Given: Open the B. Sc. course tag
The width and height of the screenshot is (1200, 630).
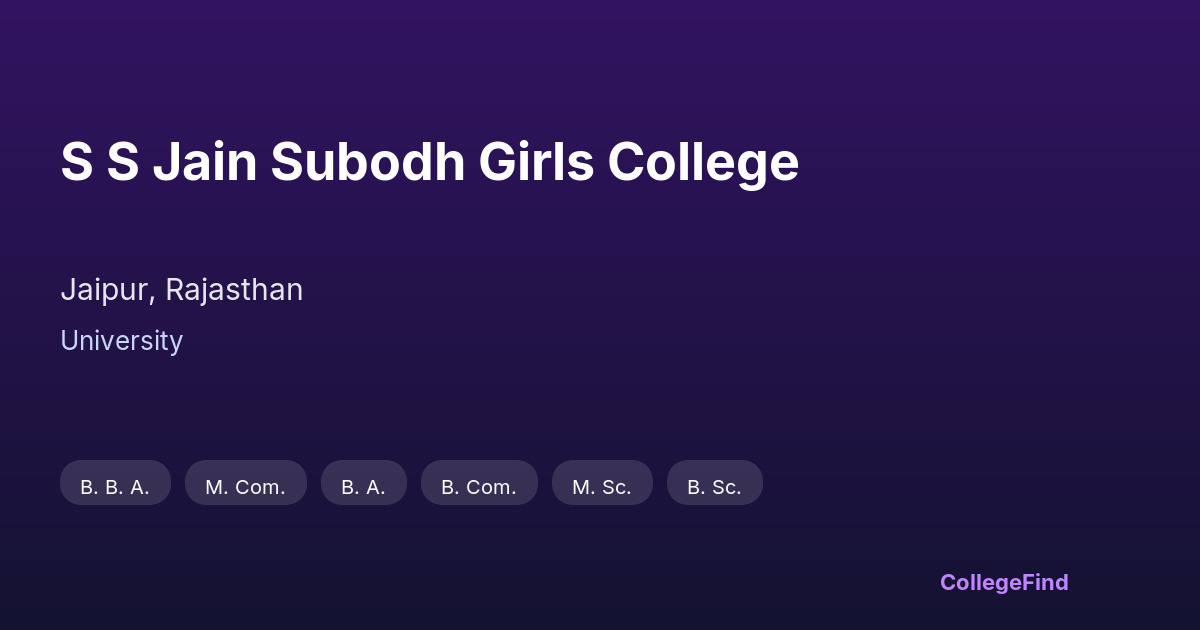Looking at the screenshot, I should point(714,483).
